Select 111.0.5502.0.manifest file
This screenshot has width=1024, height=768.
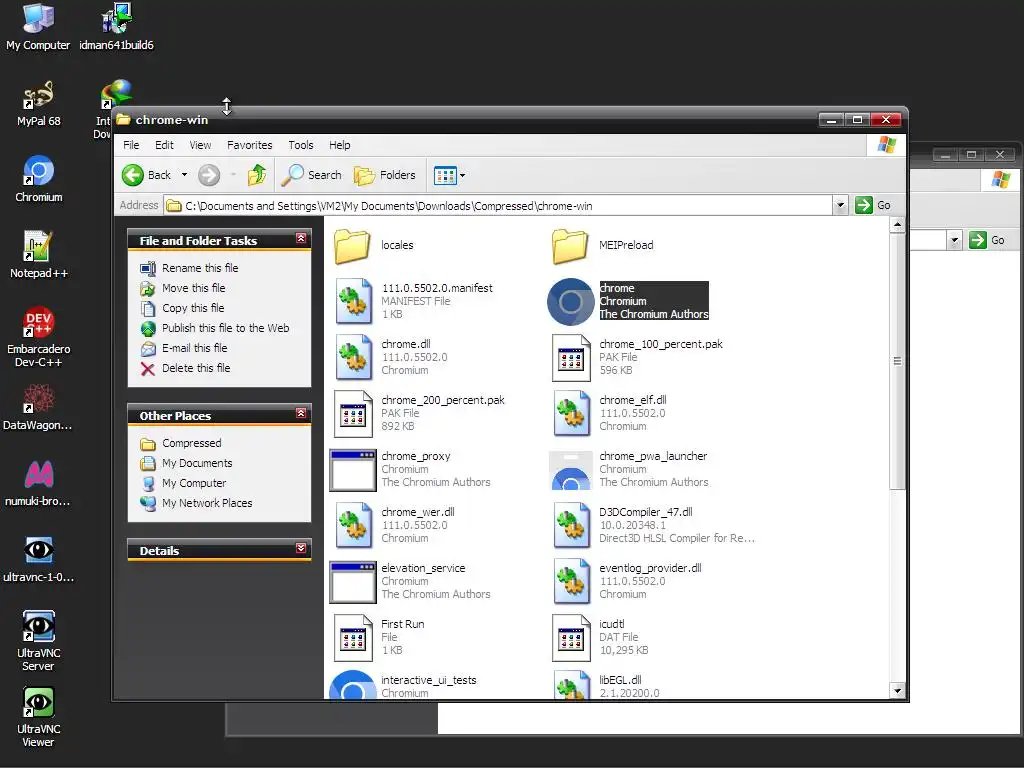[x=413, y=301]
